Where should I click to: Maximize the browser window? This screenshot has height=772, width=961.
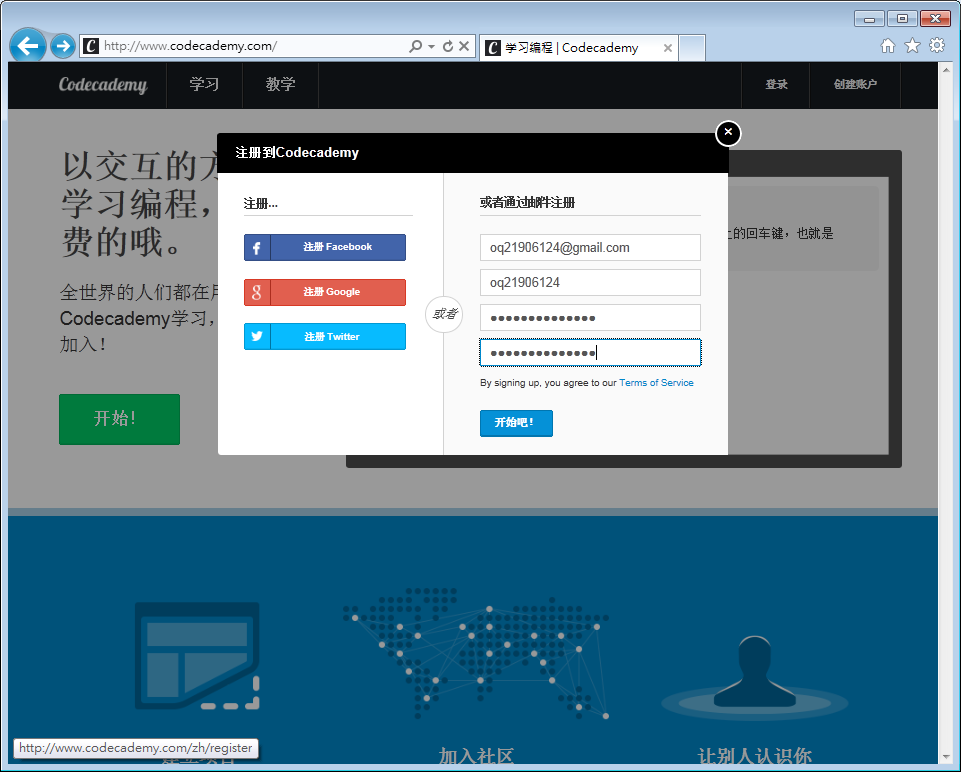pyautogui.click(x=902, y=19)
